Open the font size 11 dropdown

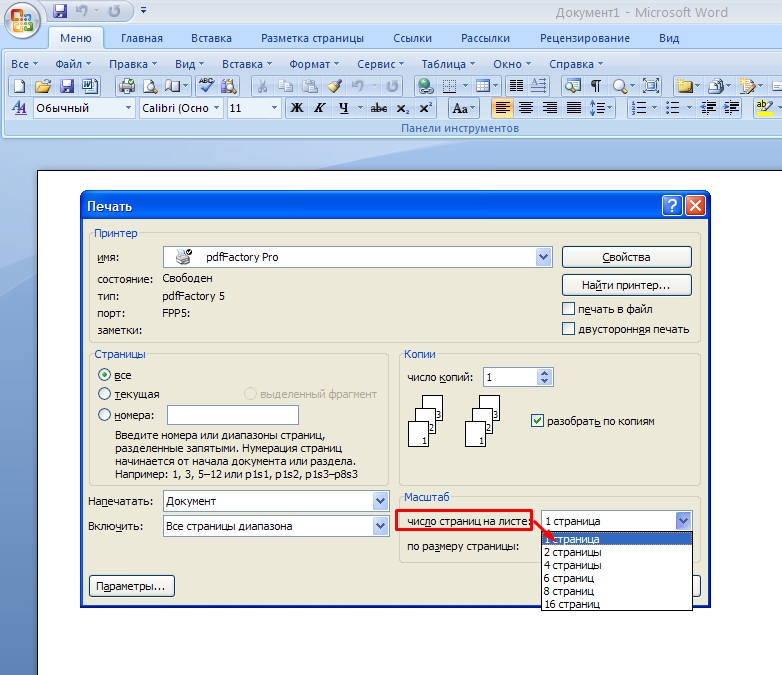(x=274, y=108)
